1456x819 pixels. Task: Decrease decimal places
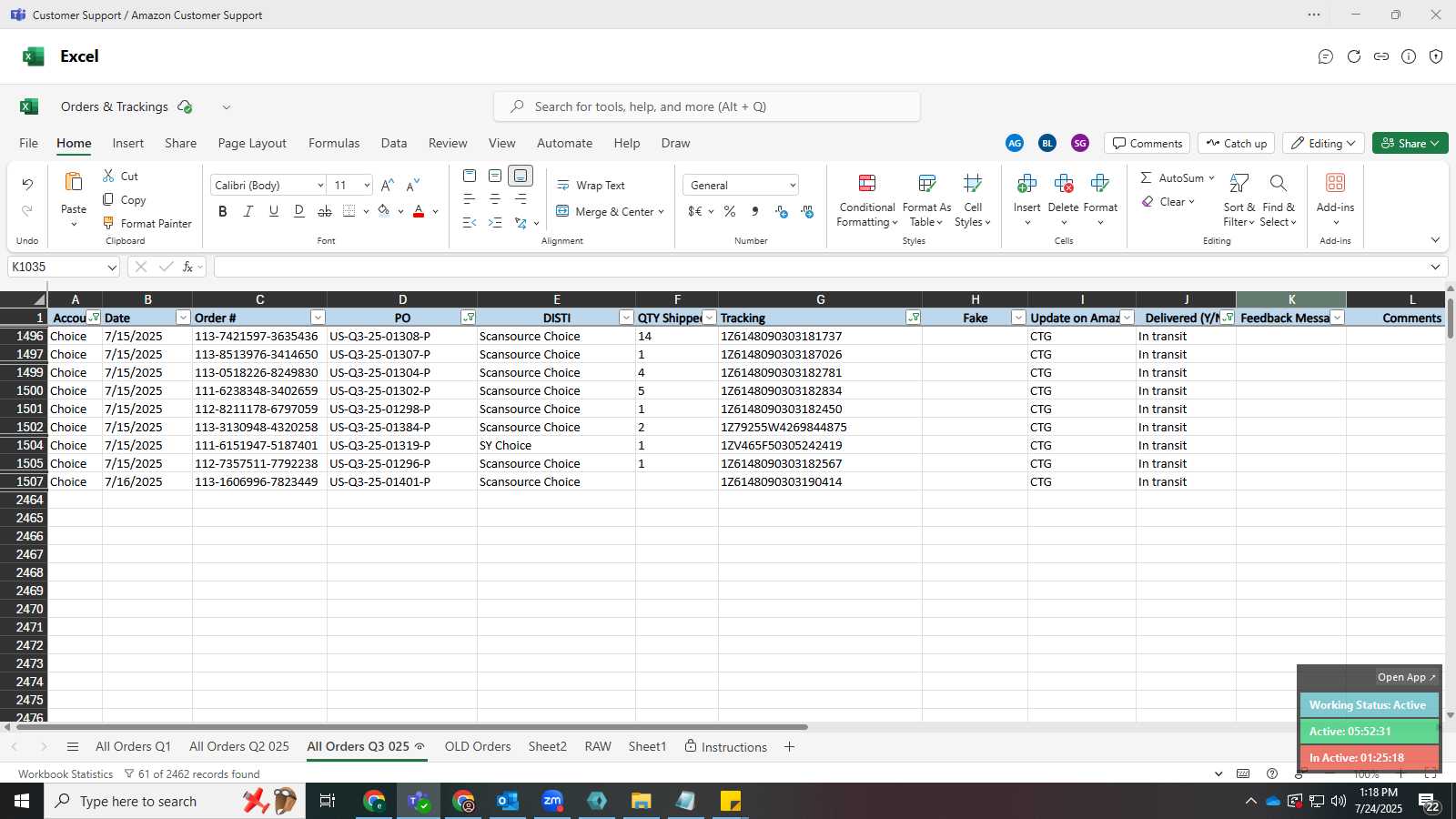pos(807,211)
